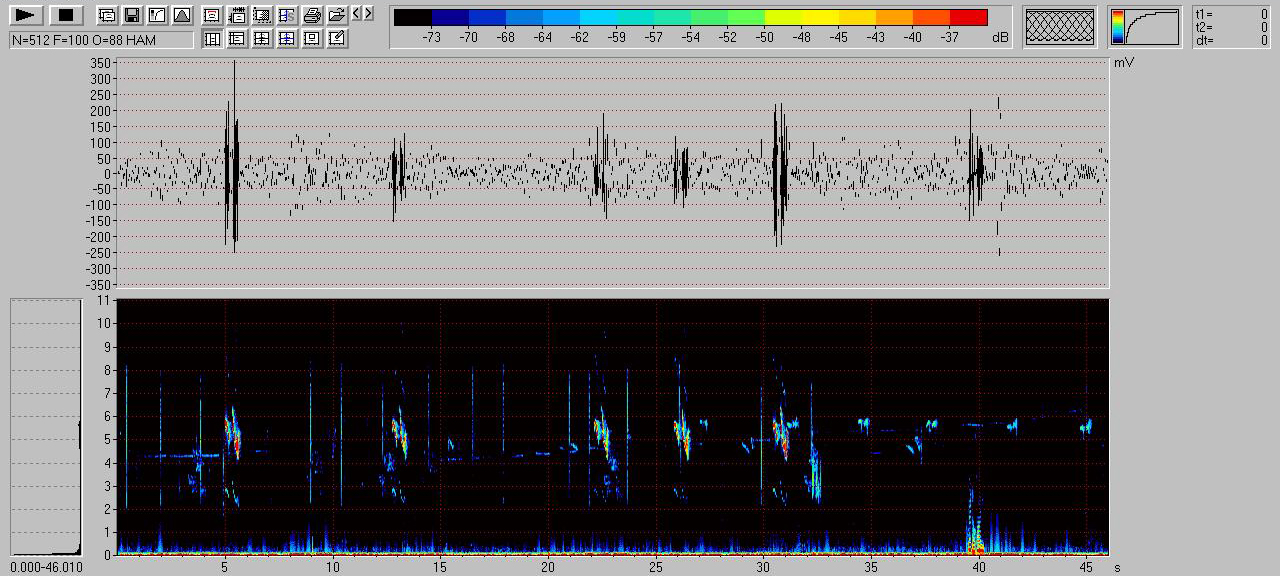
Task: Click the left arrow navigation button
Action: [x=357, y=13]
